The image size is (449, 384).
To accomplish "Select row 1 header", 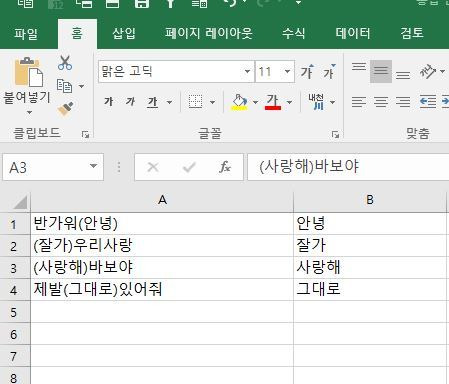I will click(14, 224).
